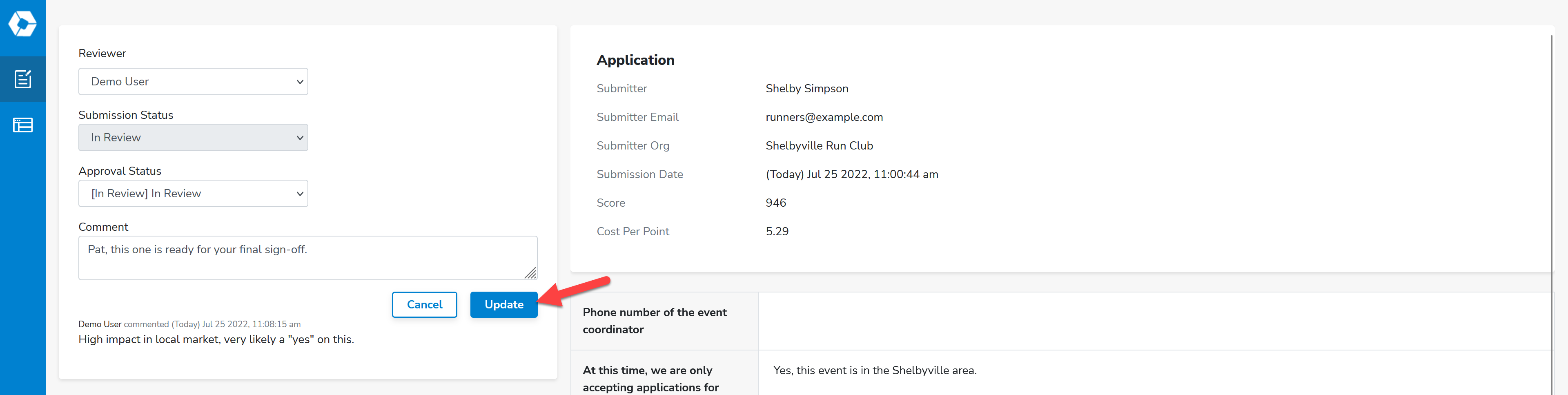Expand the Submission Status dropdown
Viewport: 1568px width, 395px height.
(x=193, y=138)
